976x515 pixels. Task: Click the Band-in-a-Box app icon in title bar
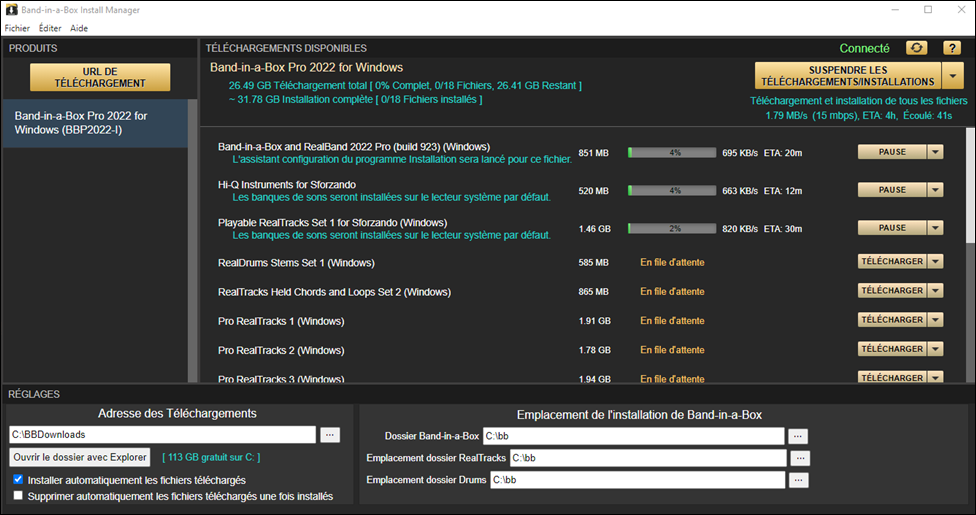point(11,9)
